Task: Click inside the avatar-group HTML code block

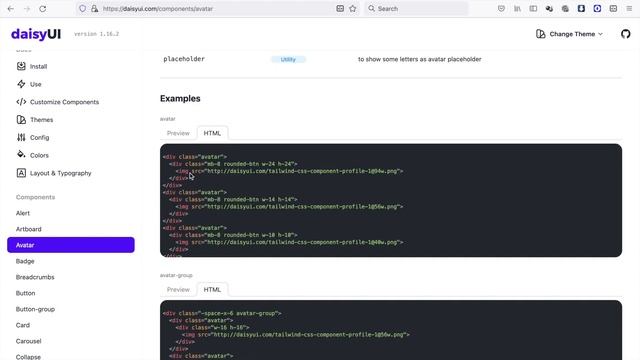Action: point(391,330)
